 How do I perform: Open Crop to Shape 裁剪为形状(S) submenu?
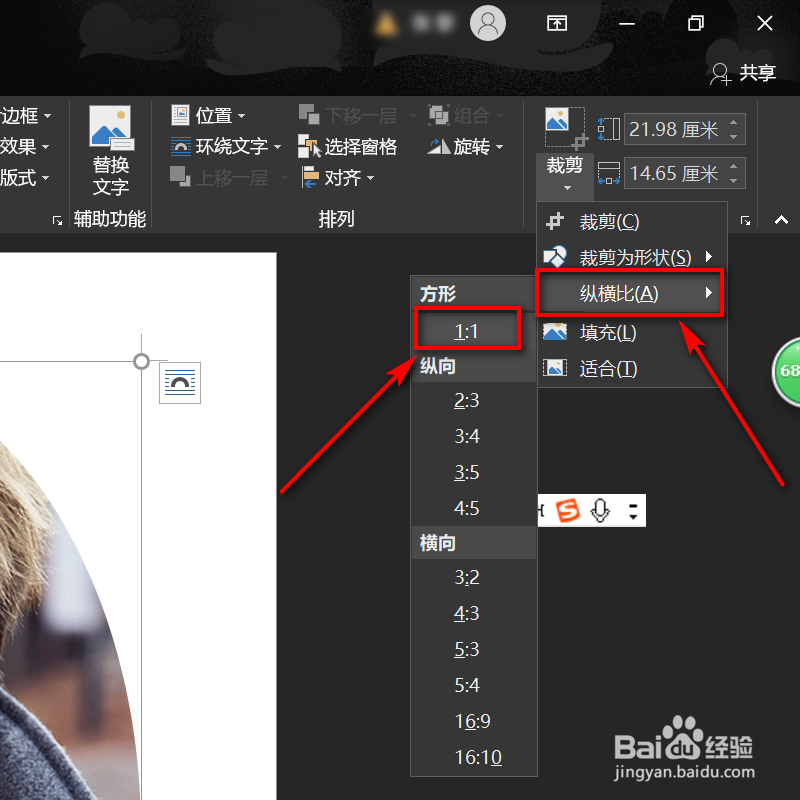[x=632, y=257]
